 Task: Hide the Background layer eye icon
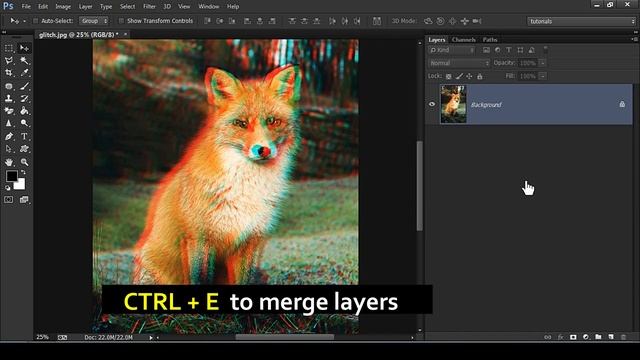[x=432, y=104]
